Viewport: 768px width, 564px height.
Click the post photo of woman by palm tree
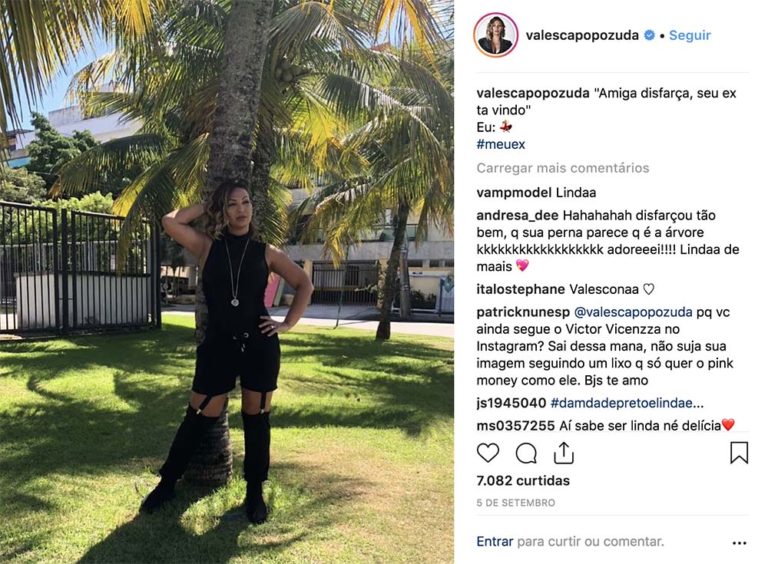coord(227,282)
